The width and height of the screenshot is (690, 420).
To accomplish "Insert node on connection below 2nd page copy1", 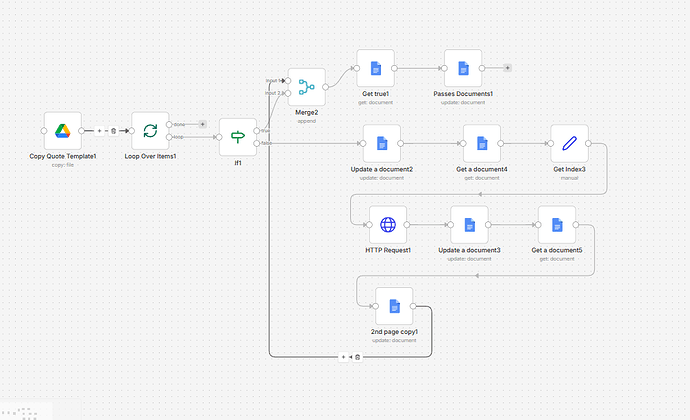I will pyautogui.click(x=343, y=357).
